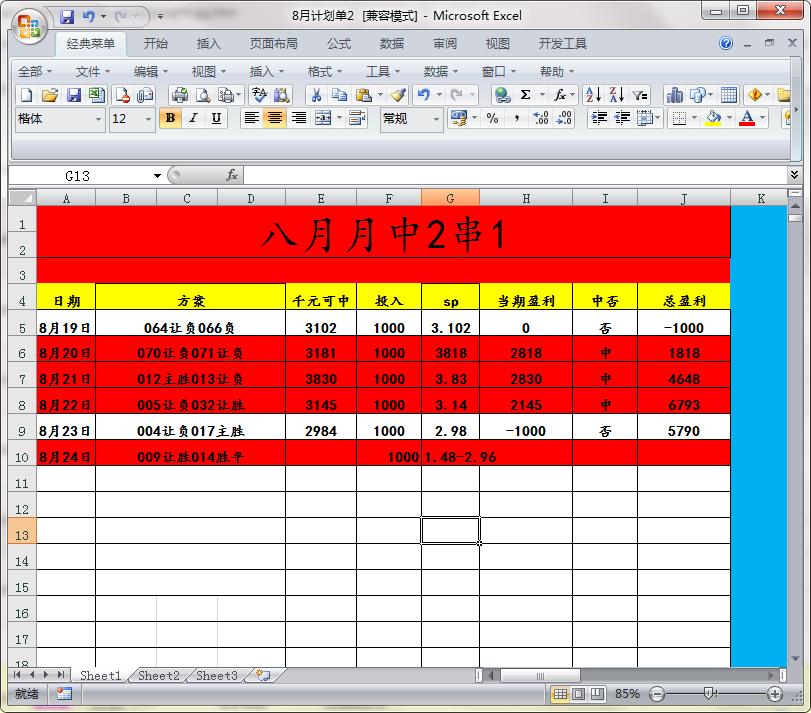This screenshot has width=811, height=713.
Task: Toggle italic formatting on
Action: [x=192, y=119]
